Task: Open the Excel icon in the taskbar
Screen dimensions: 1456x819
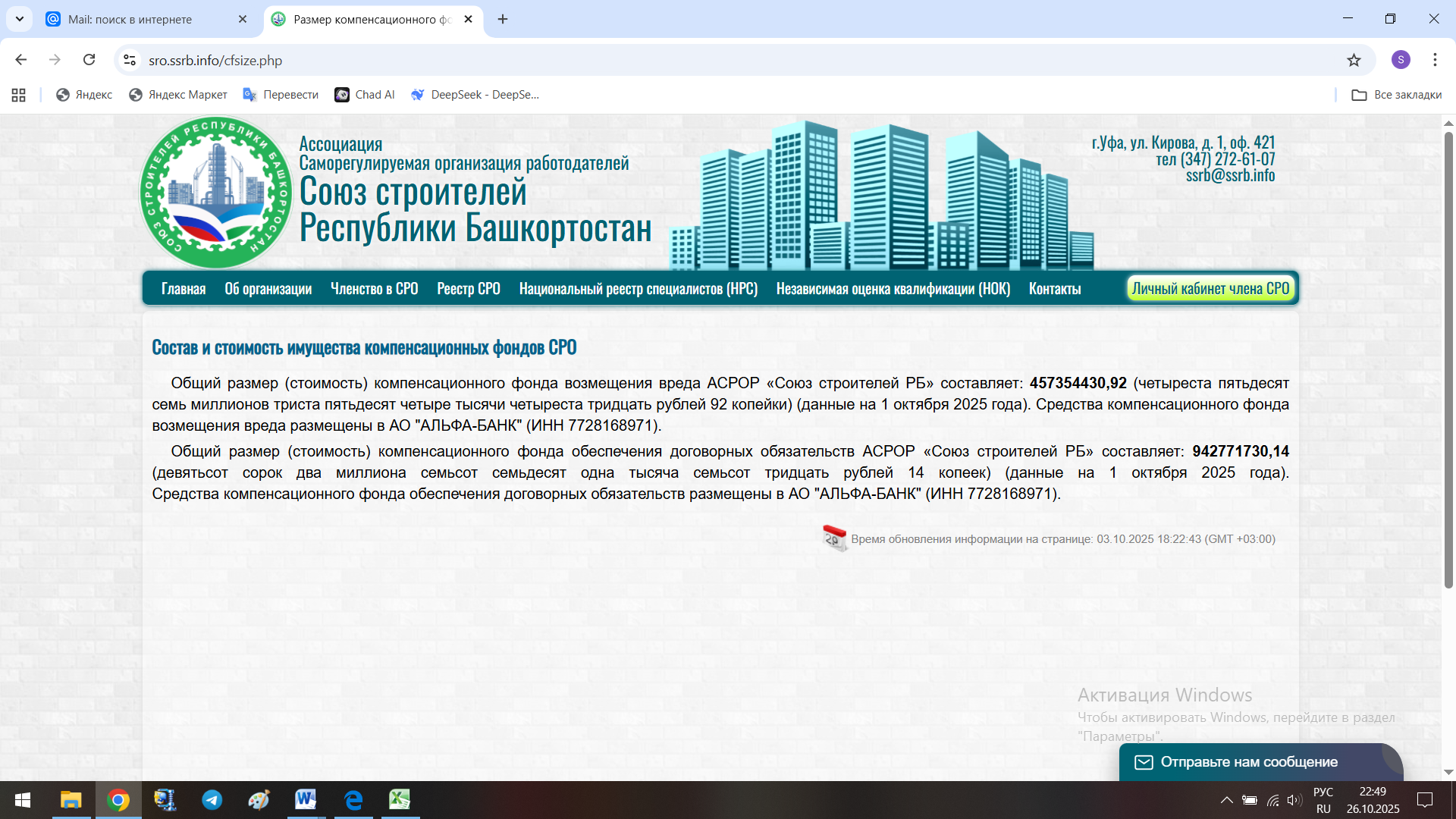Action: pyautogui.click(x=400, y=800)
